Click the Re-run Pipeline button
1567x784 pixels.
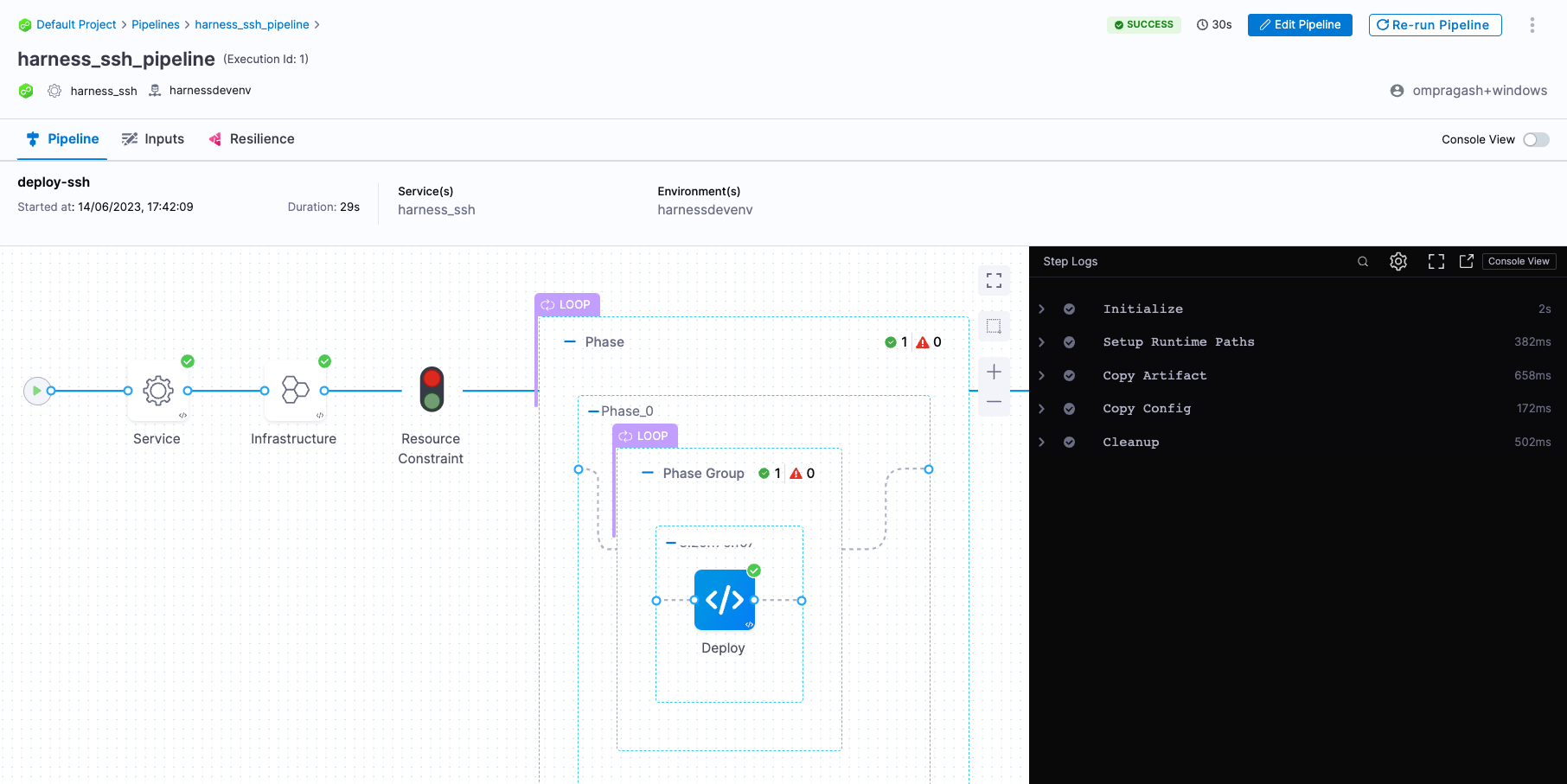pyautogui.click(x=1435, y=25)
